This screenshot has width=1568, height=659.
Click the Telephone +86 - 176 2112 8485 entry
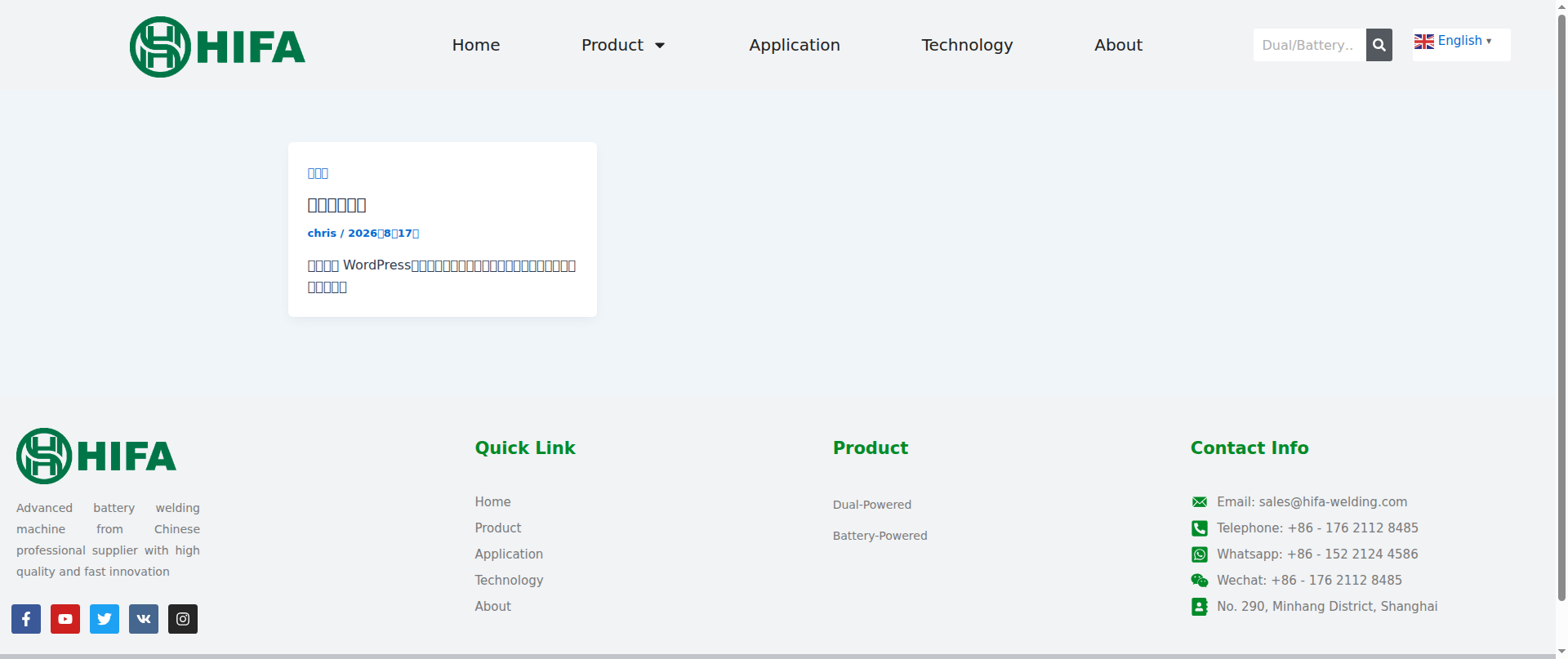[1317, 528]
